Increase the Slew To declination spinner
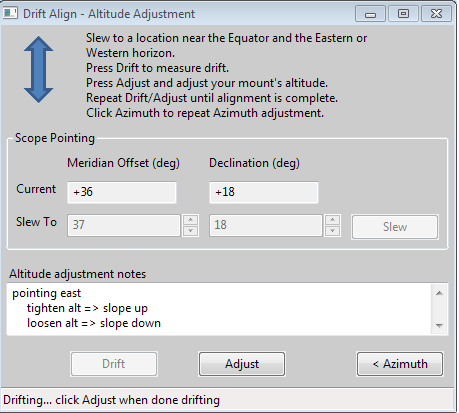This screenshot has width=459, height=413. coord(333,220)
